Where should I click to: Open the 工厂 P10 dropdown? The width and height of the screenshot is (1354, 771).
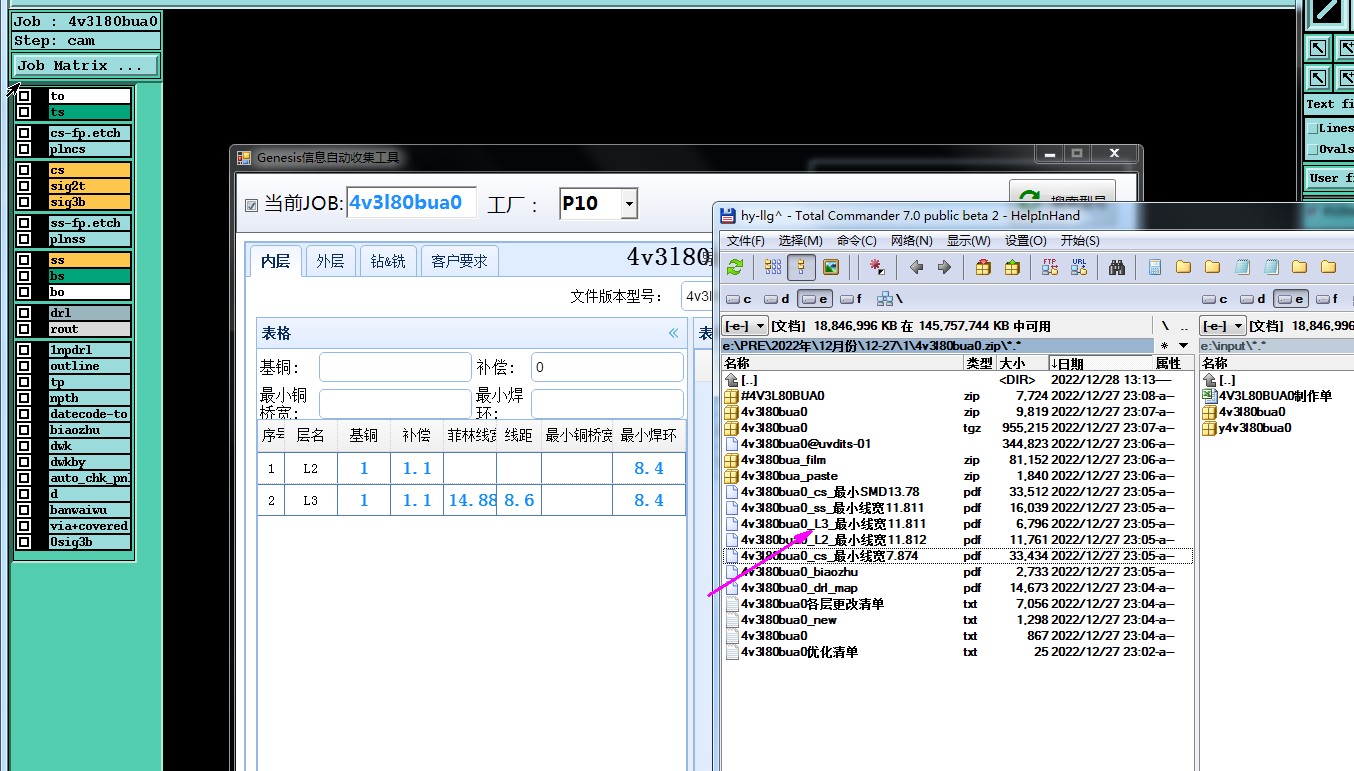pos(628,204)
